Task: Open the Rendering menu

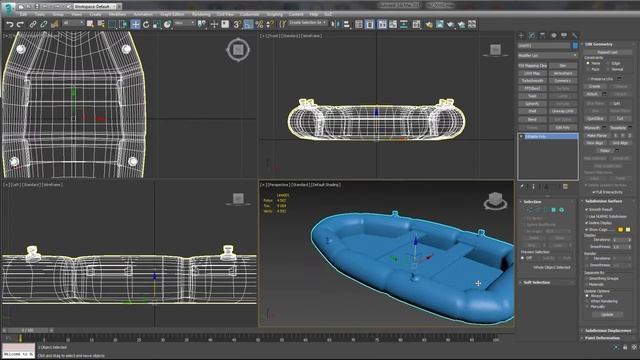Action: [x=201, y=14]
